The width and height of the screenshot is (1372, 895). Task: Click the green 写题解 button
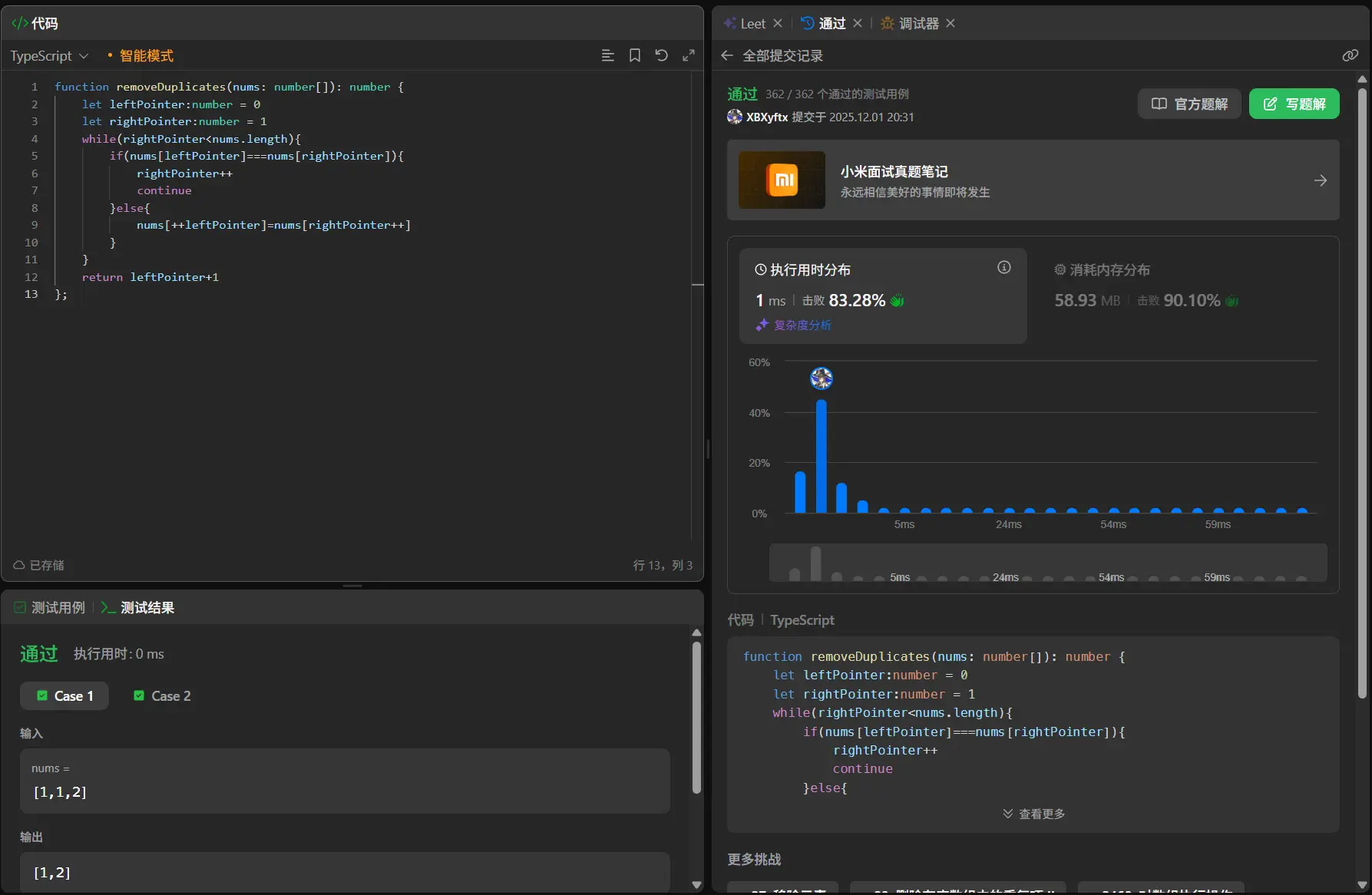pyautogui.click(x=1294, y=104)
